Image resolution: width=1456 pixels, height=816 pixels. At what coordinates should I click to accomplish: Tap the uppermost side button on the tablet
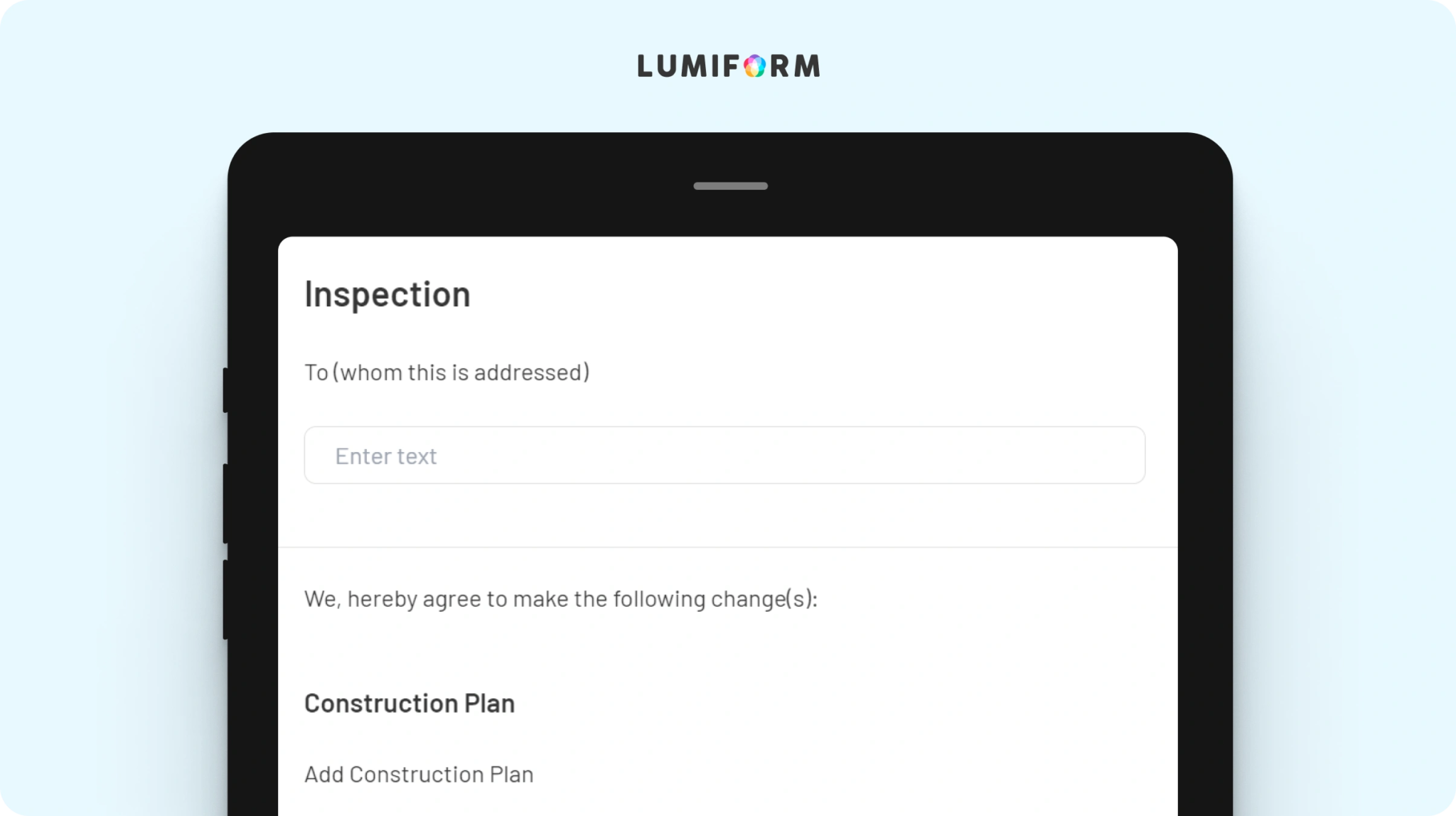point(225,390)
